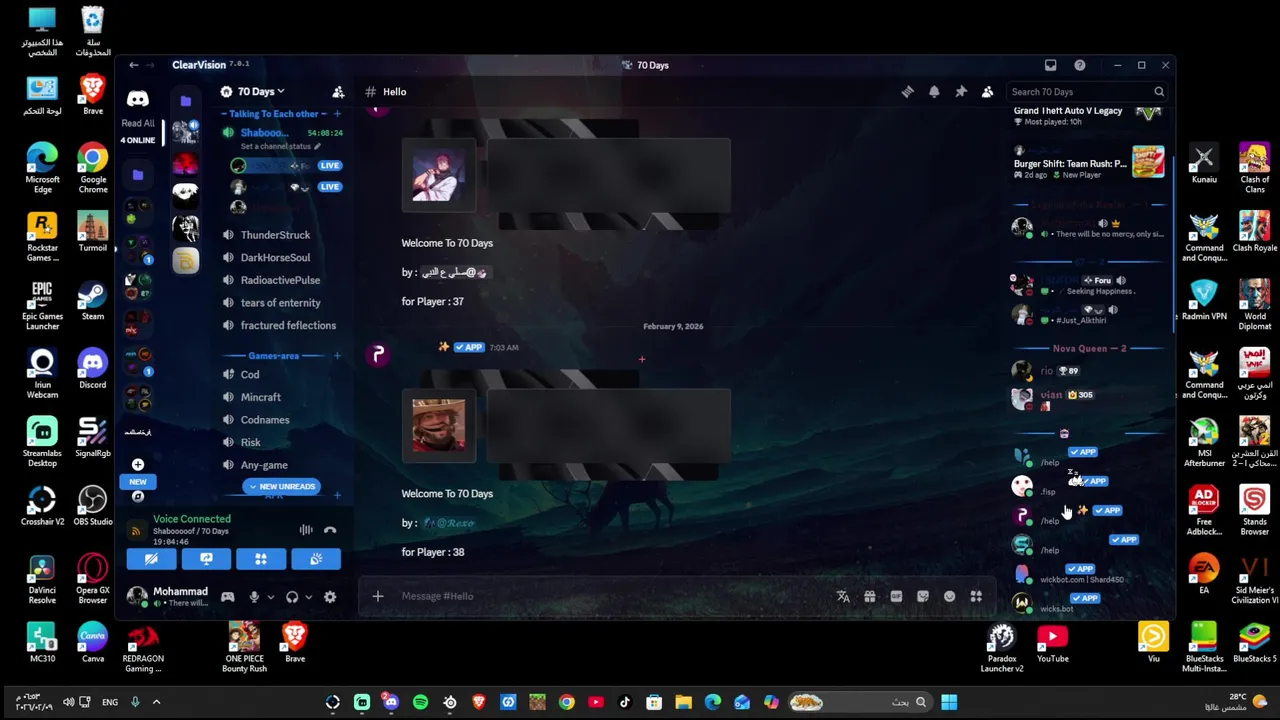Open microphone input options arrow
Screen dimensions: 1280x720
click(270, 597)
